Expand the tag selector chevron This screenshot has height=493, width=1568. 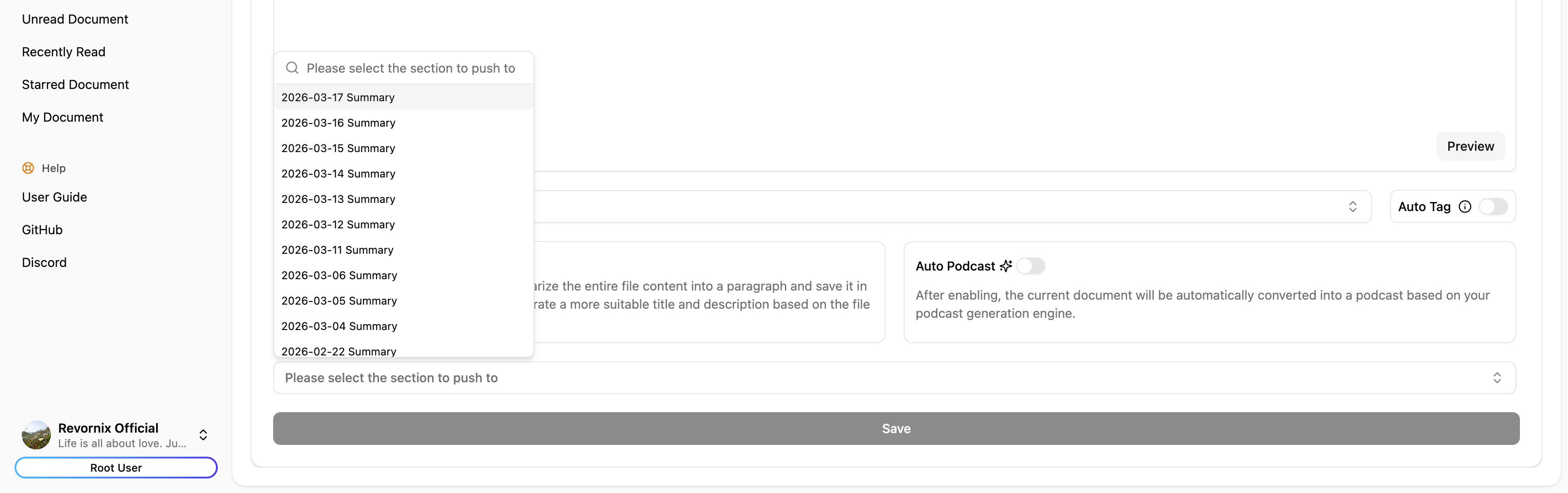[x=1352, y=207]
